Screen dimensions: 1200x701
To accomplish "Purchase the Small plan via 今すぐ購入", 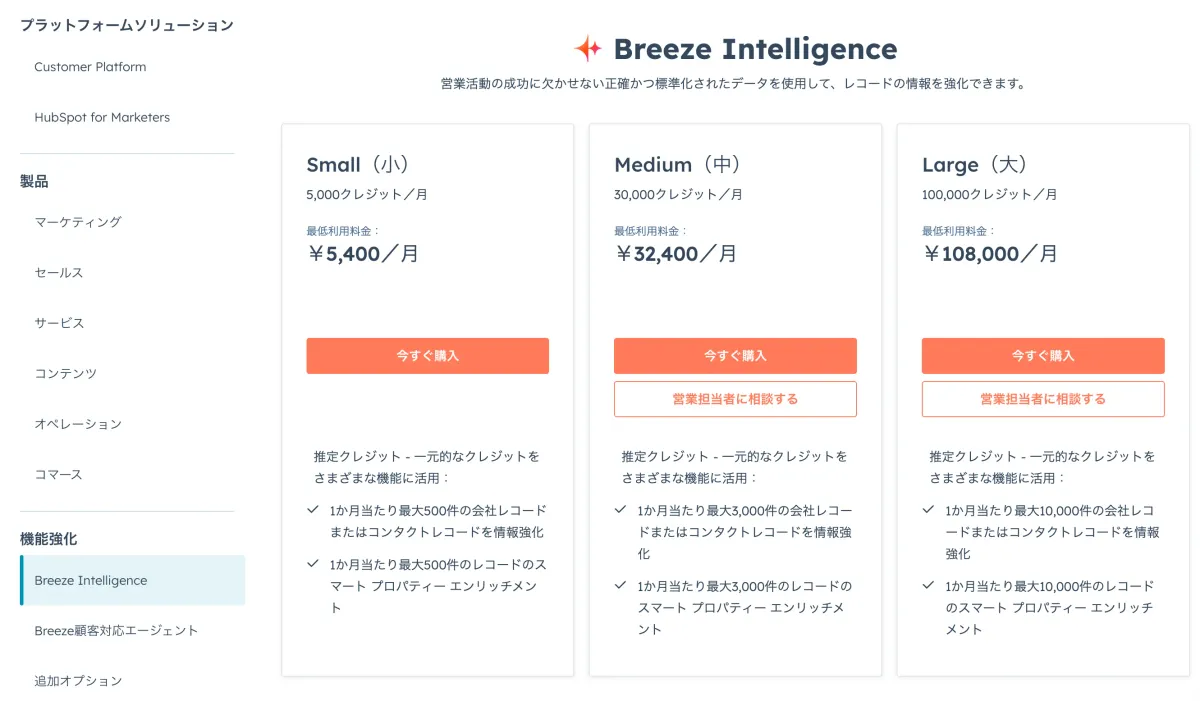I will tap(427, 355).
